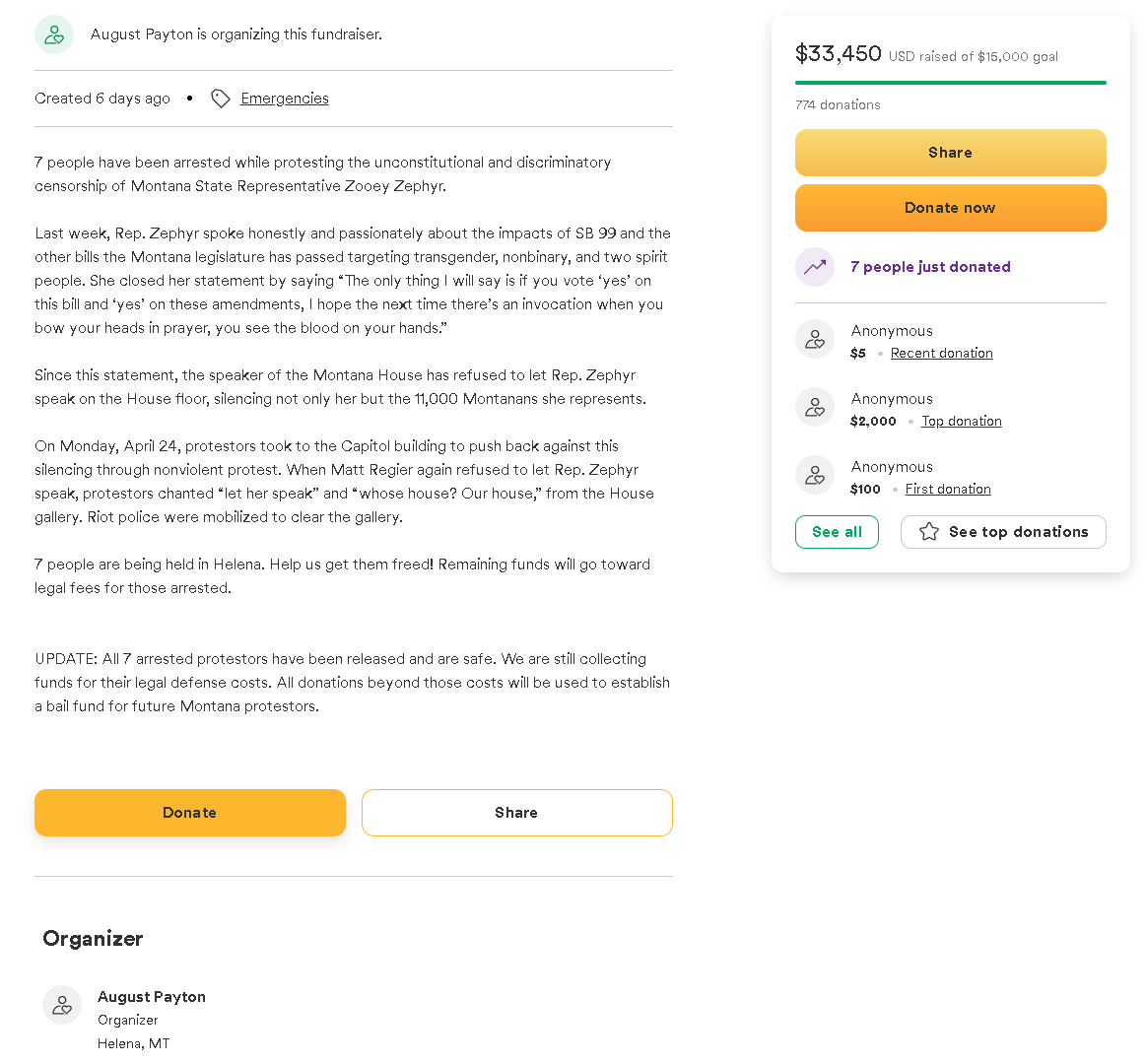Click the $100 anonymous donor avatar
The image size is (1146, 1064).
click(x=815, y=476)
